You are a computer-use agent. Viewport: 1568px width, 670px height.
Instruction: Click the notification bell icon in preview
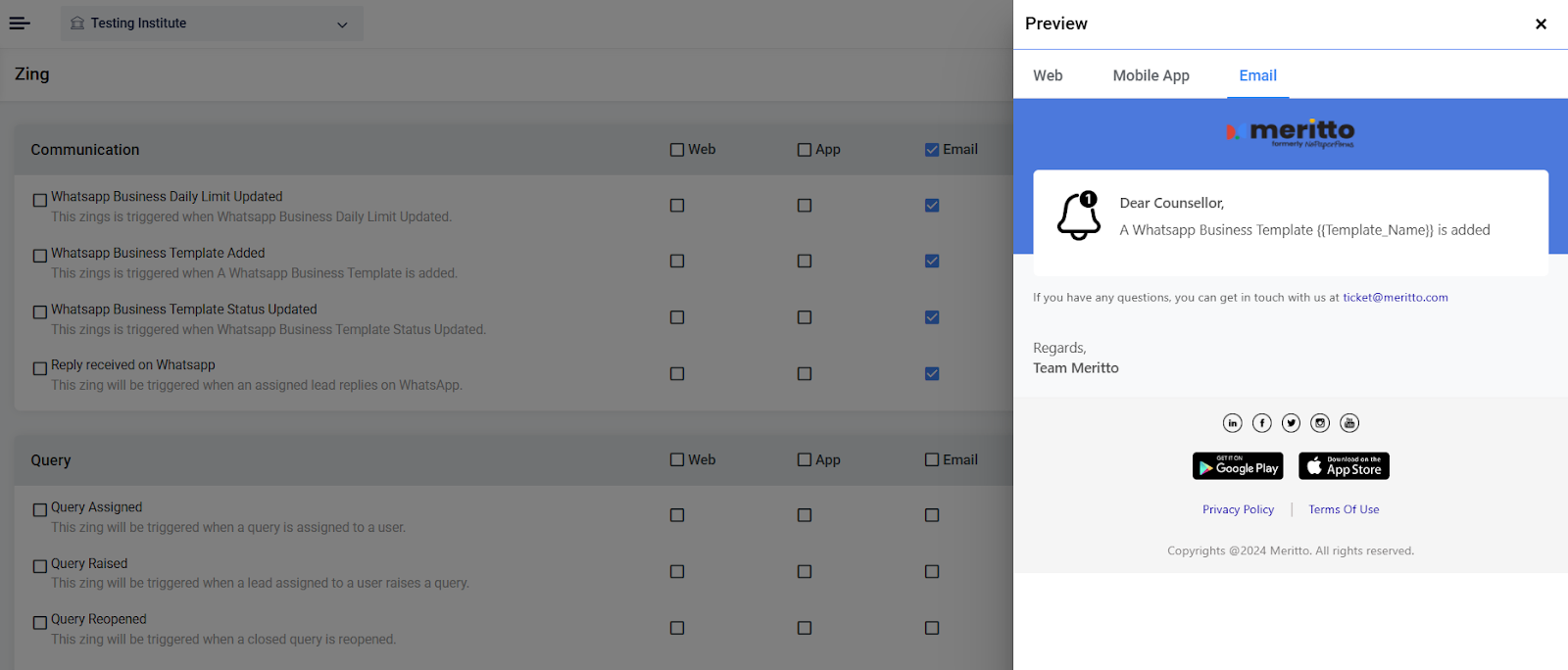tap(1078, 215)
